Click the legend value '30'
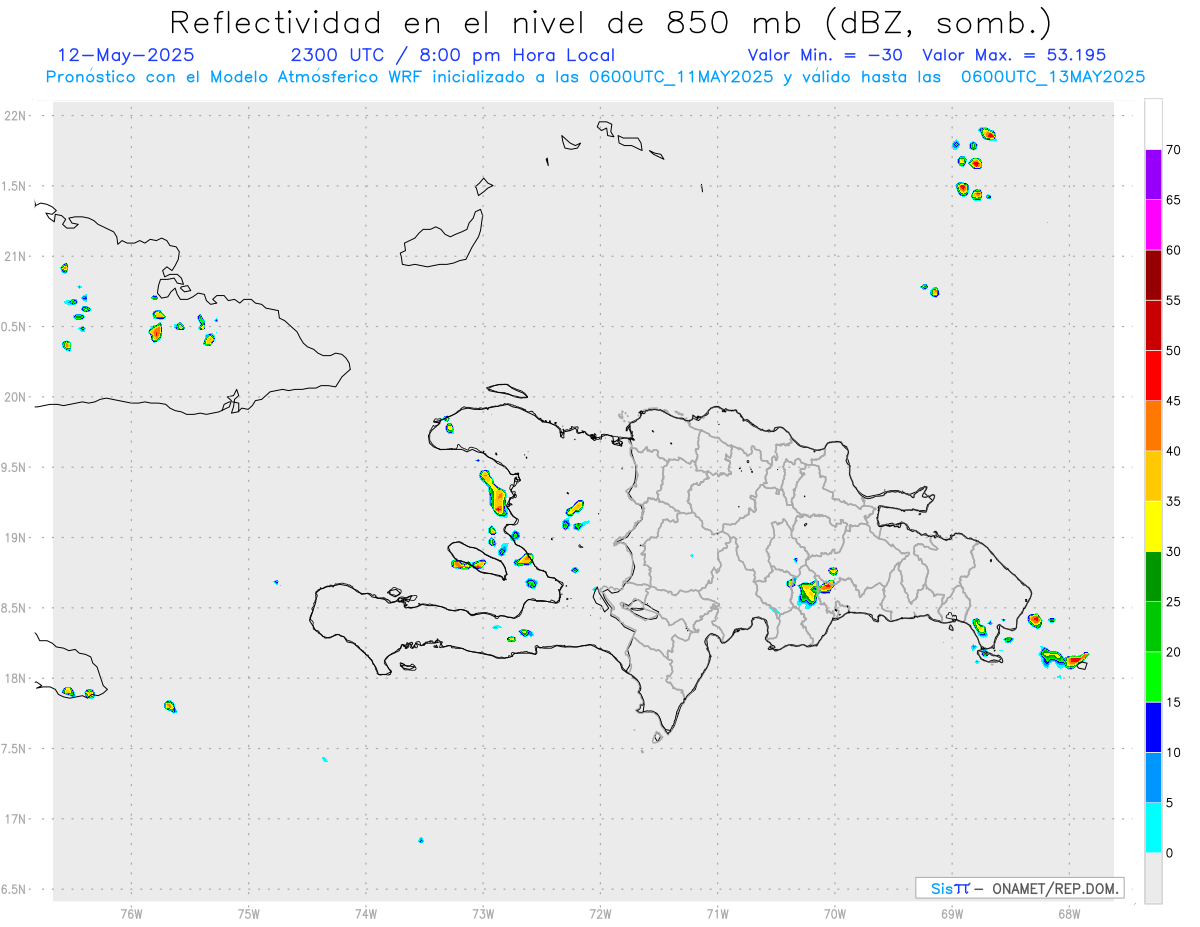 pyautogui.click(x=1175, y=552)
